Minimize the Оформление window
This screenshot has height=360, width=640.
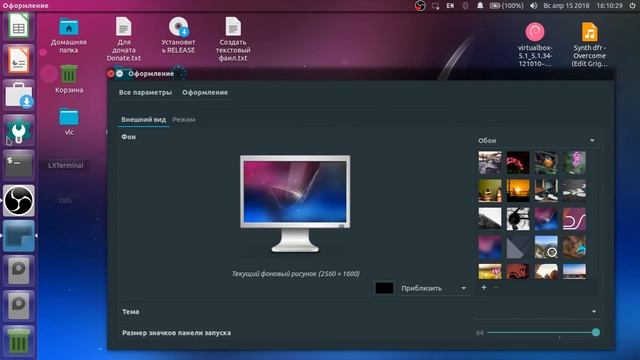click(x=120, y=73)
